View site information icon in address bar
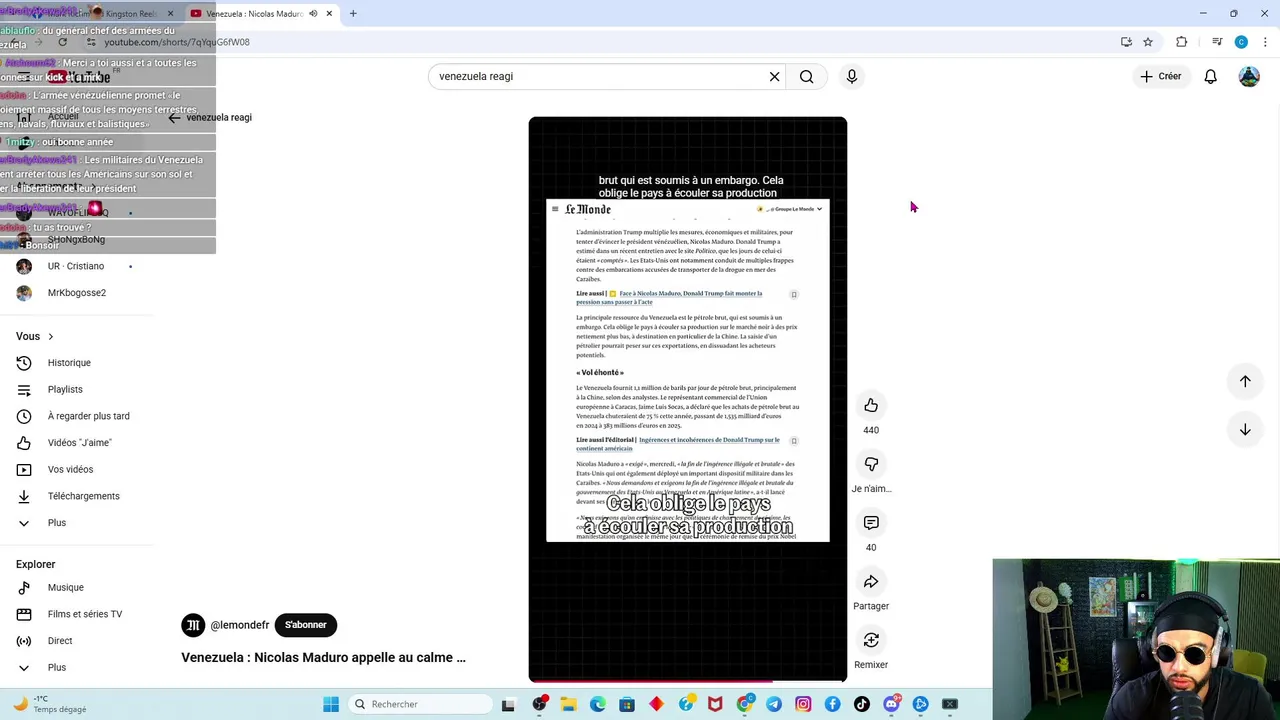 pyautogui.click(x=91, y=42)
